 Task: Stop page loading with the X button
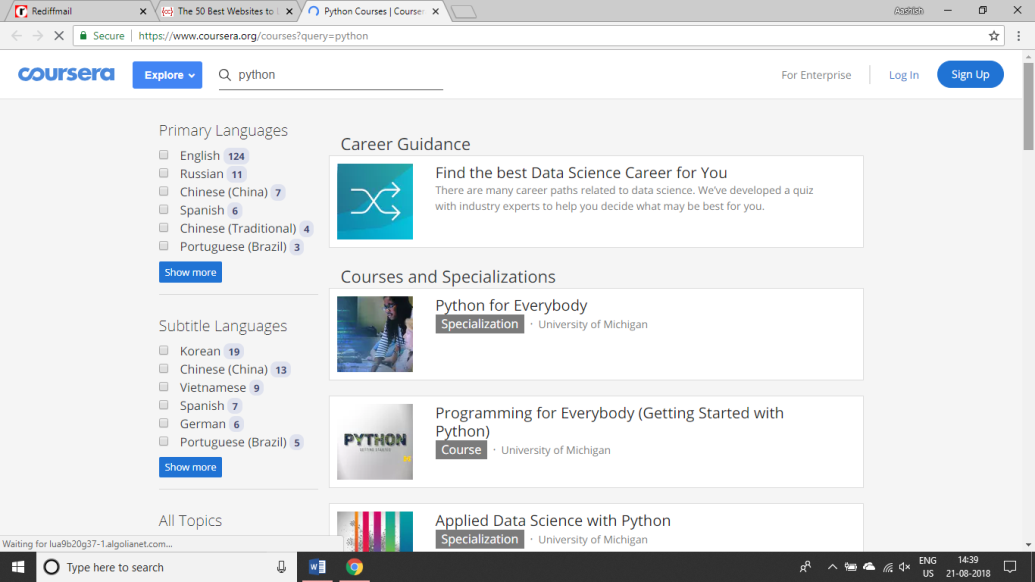(59, 36)
